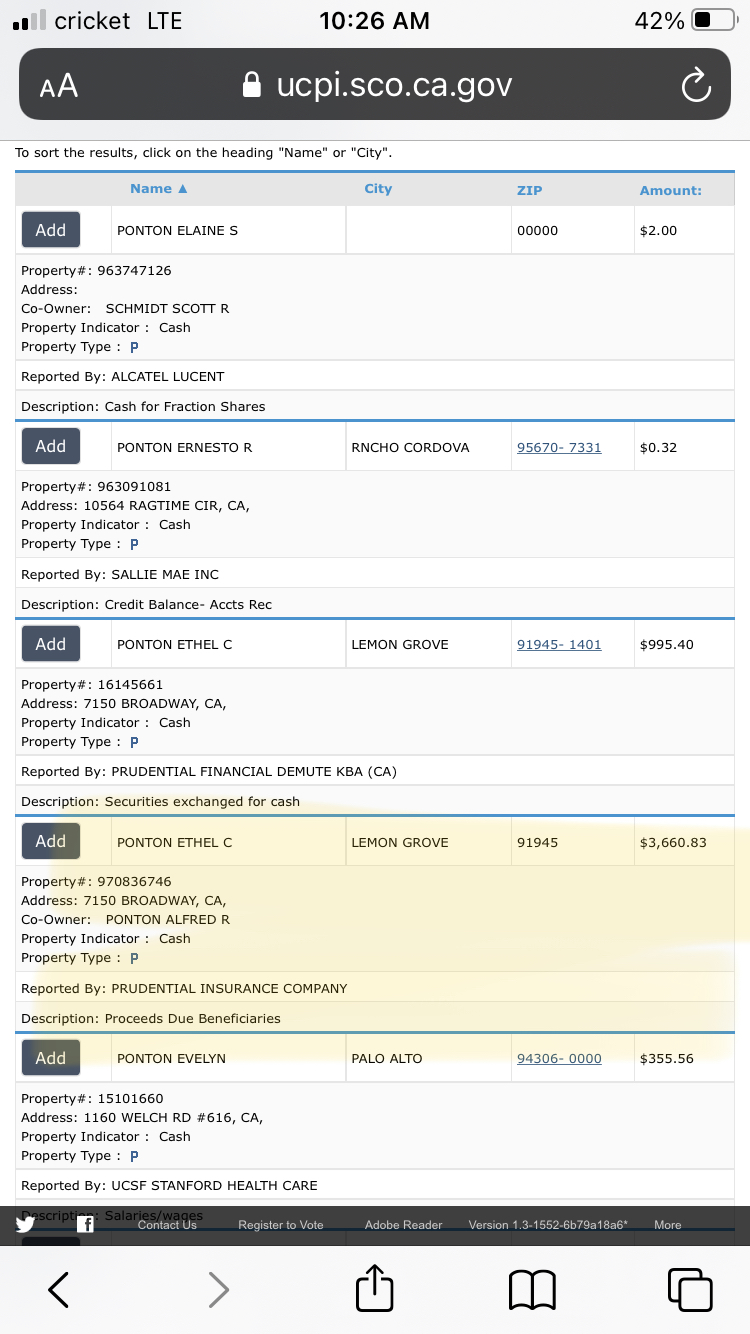
Task: Select name PONTON ERNESTO R
Action: [x=184, y=448]
